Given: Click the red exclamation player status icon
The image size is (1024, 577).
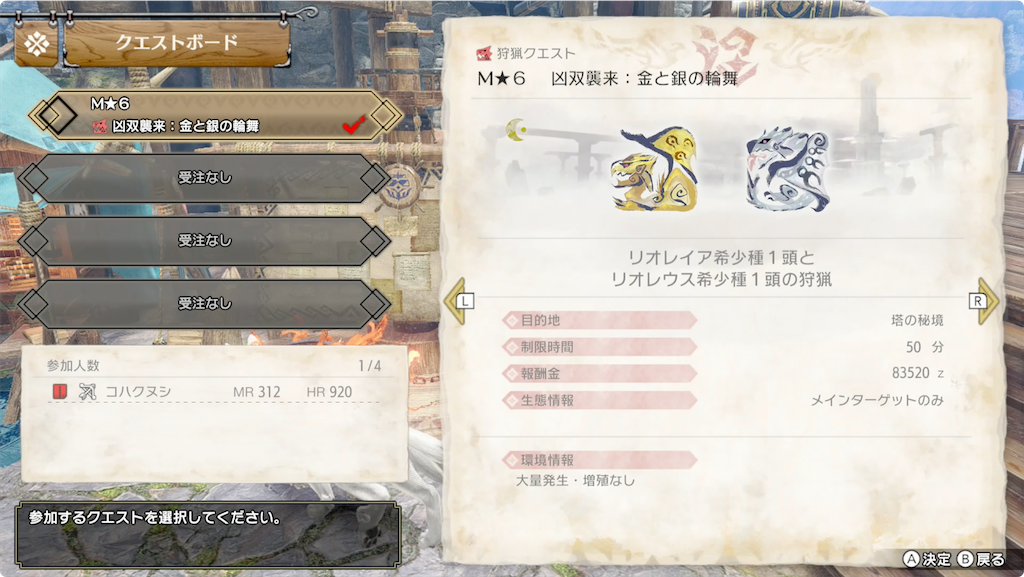Looking at the screenshot, I should coord(59,392).
